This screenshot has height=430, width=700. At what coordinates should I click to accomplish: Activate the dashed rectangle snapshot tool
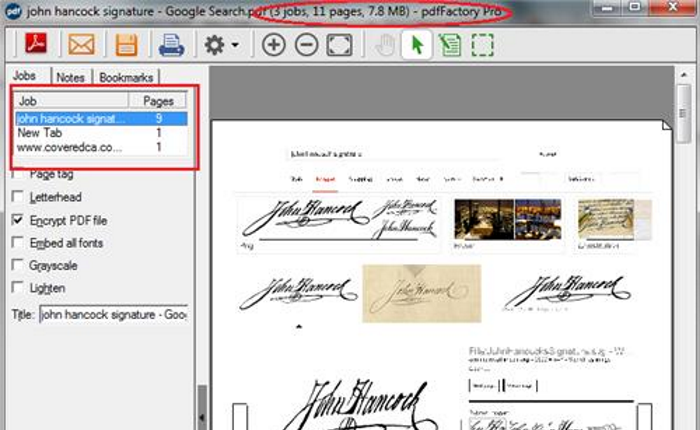[483, 45]
